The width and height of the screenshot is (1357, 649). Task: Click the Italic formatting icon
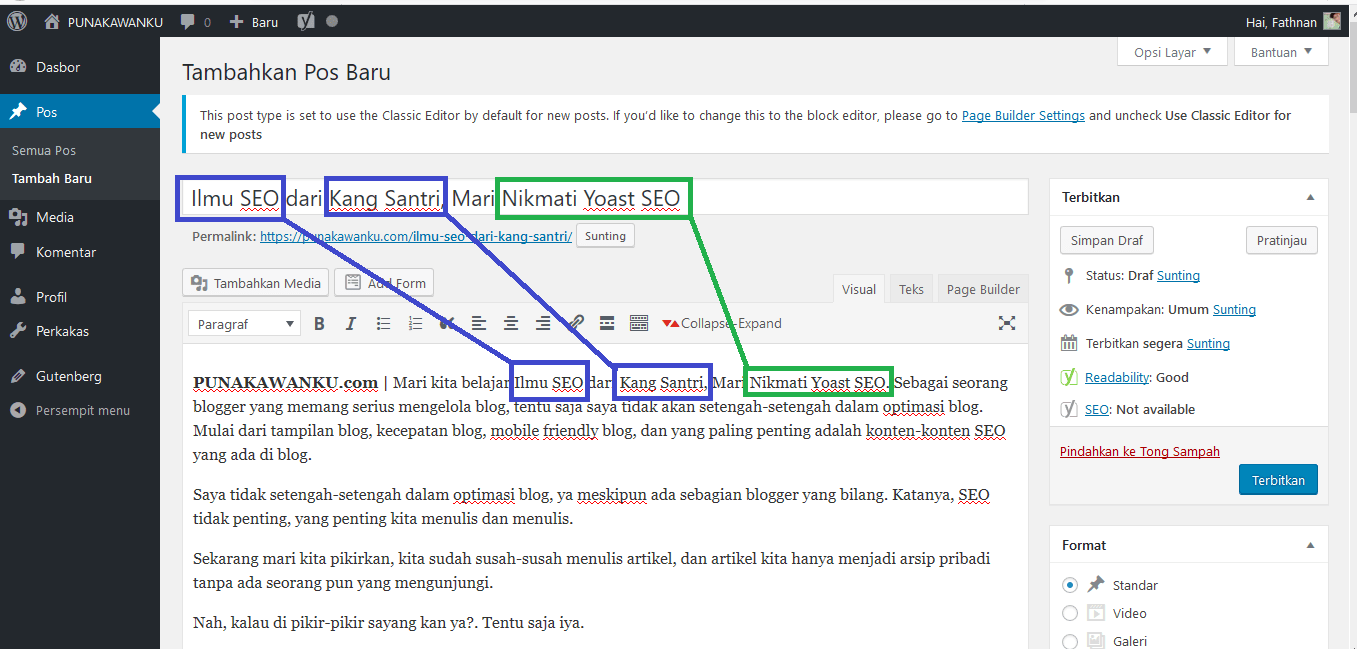coord(350,323)
